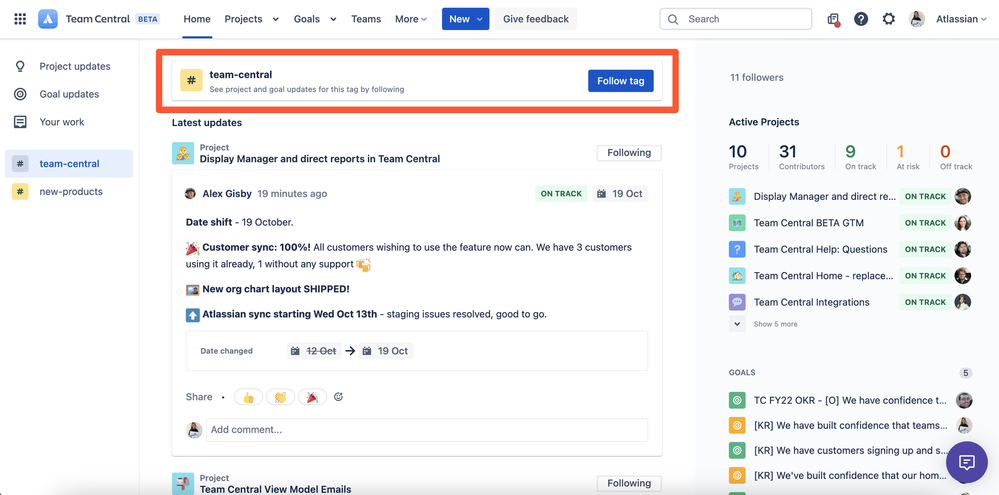Viewport: 999px width, 495px height.
Task: Open the app switcher grid icon
Action: (20, 19)
